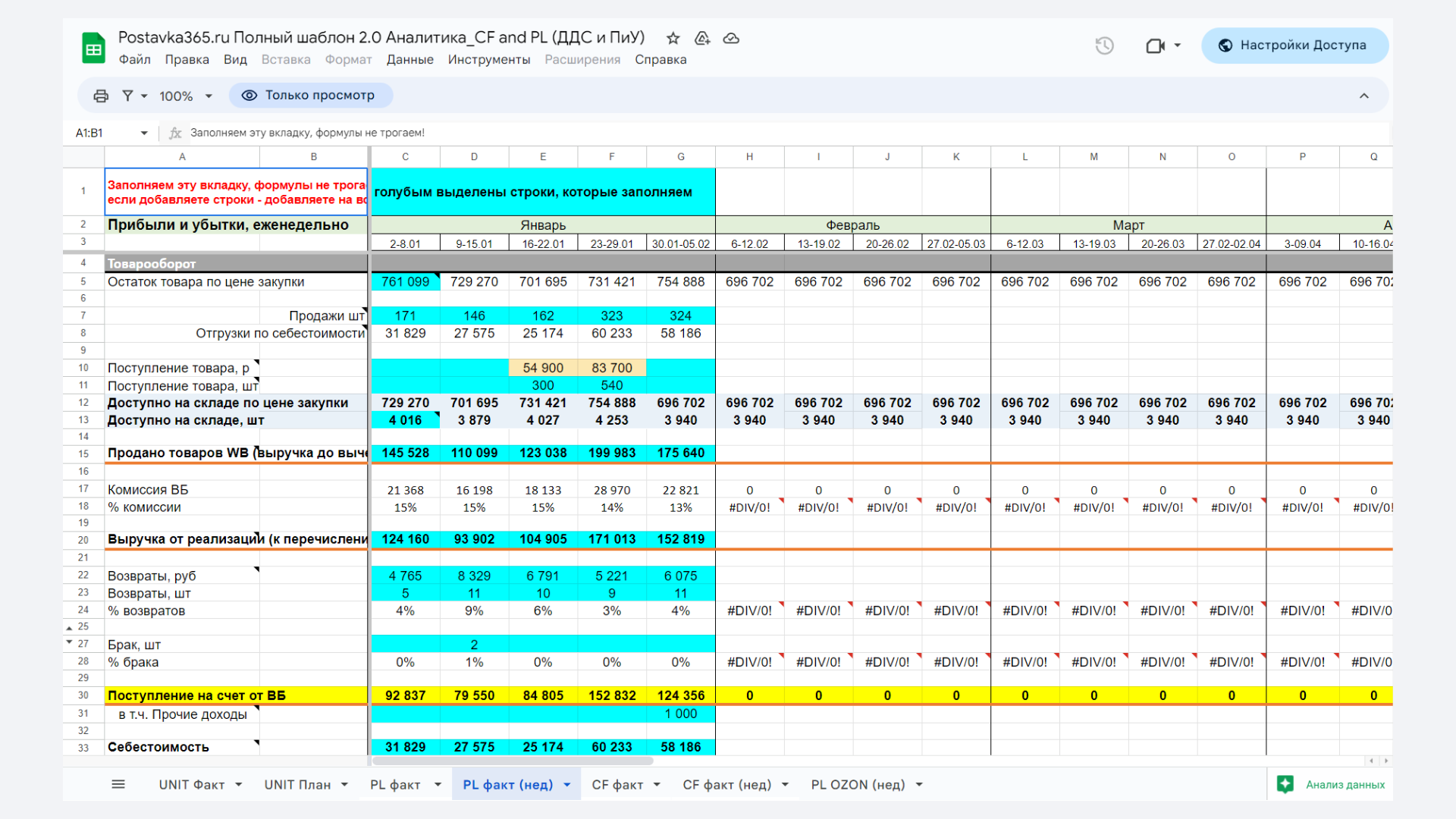Screen dimensions: 1456x819
Task: Open the Справка menu
Action: 661,59
